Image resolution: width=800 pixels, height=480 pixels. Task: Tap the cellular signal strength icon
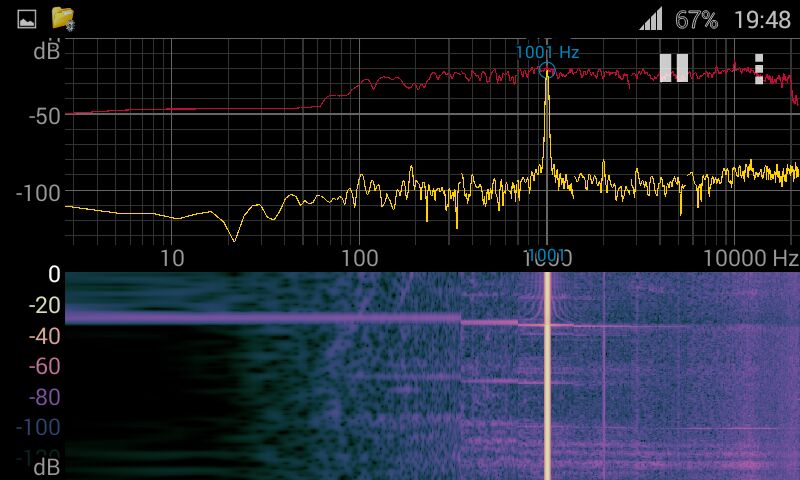coord(651,19)
